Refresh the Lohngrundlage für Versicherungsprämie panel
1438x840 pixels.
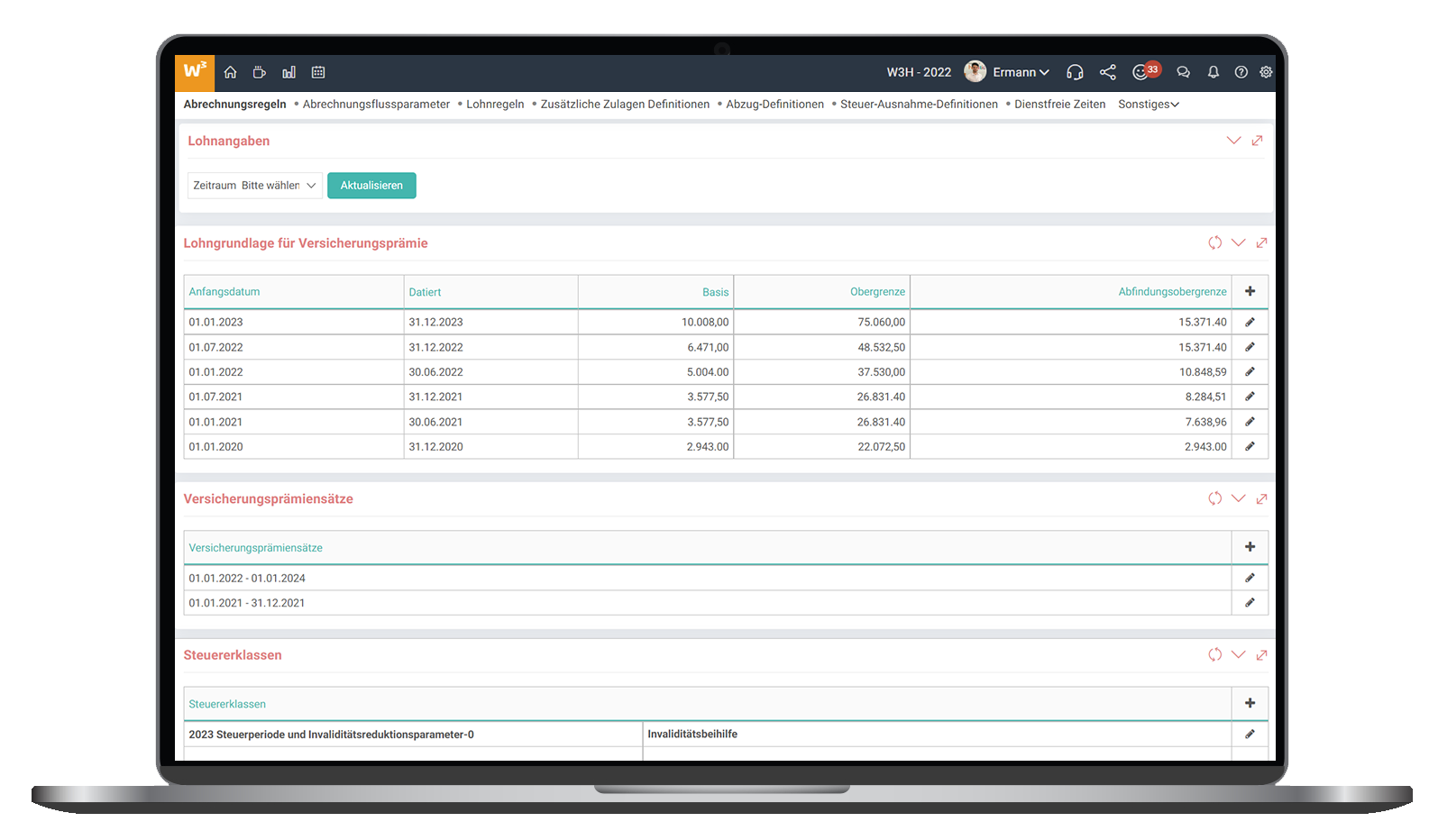1215,242
